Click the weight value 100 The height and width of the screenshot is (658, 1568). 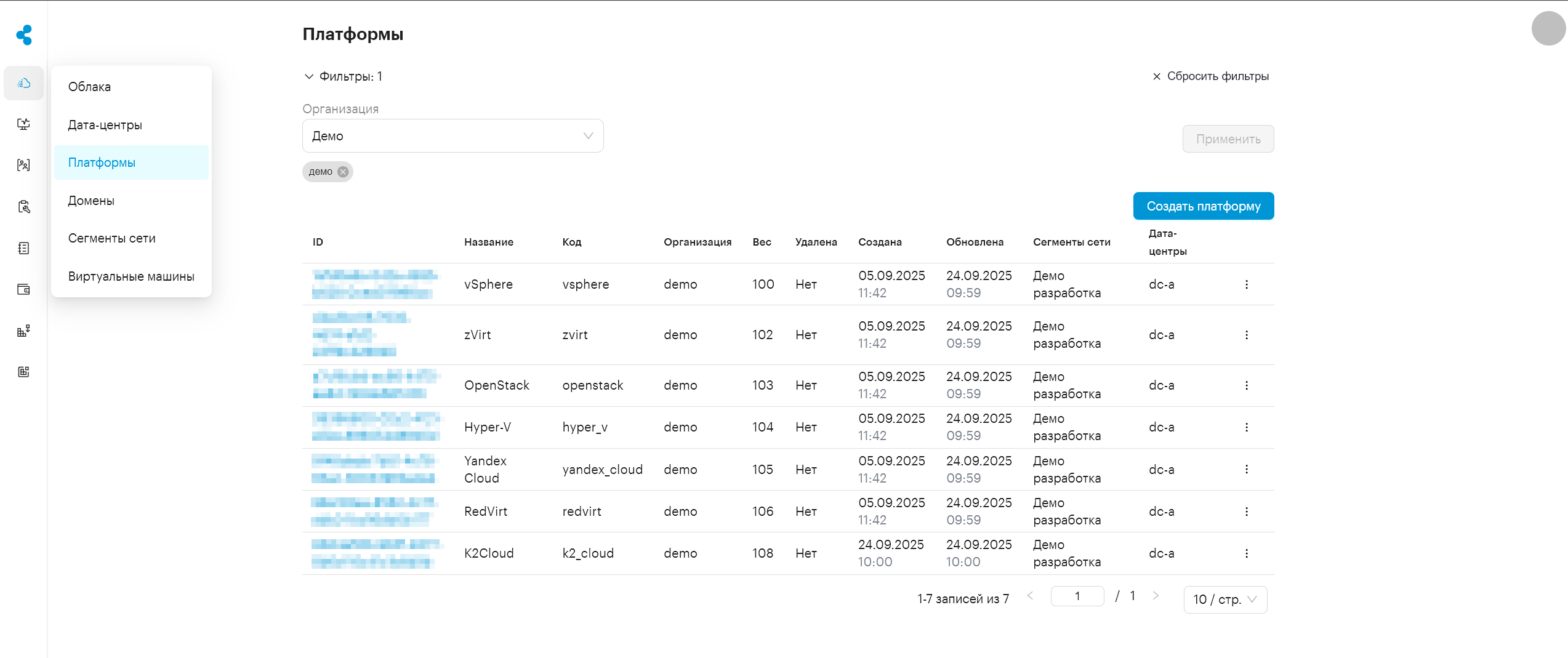coord(763,284)
